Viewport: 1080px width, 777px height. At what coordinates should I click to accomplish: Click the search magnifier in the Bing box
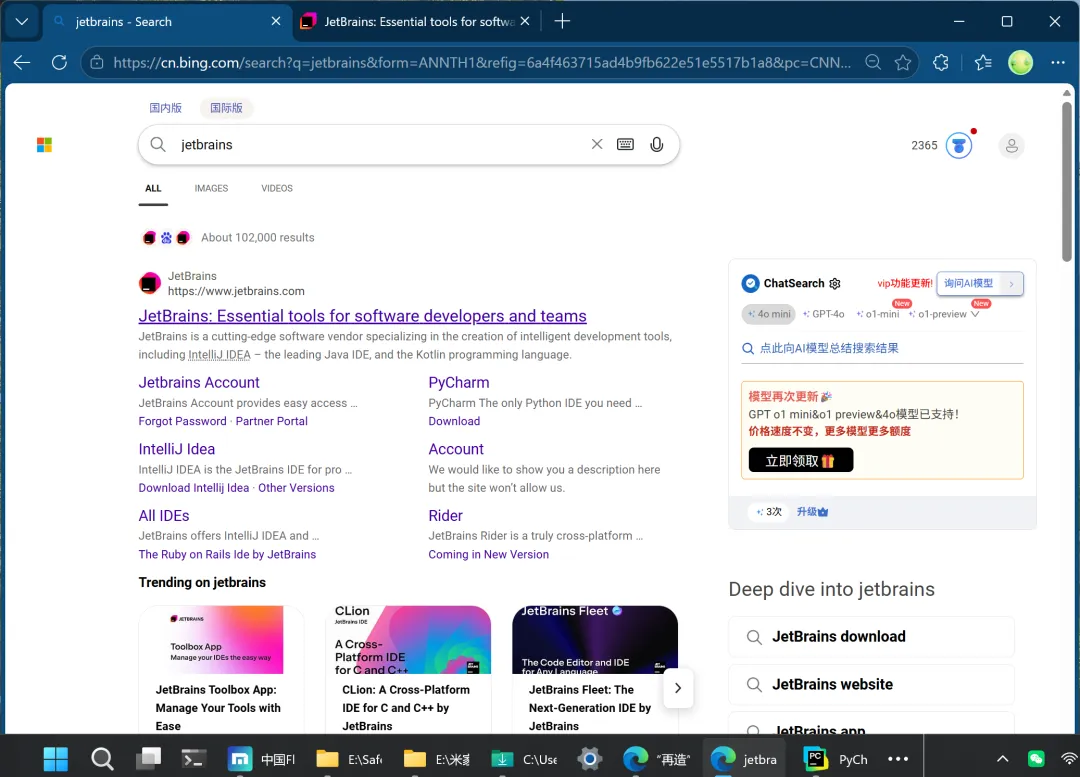pyautogui.click(x=158, y=145)
